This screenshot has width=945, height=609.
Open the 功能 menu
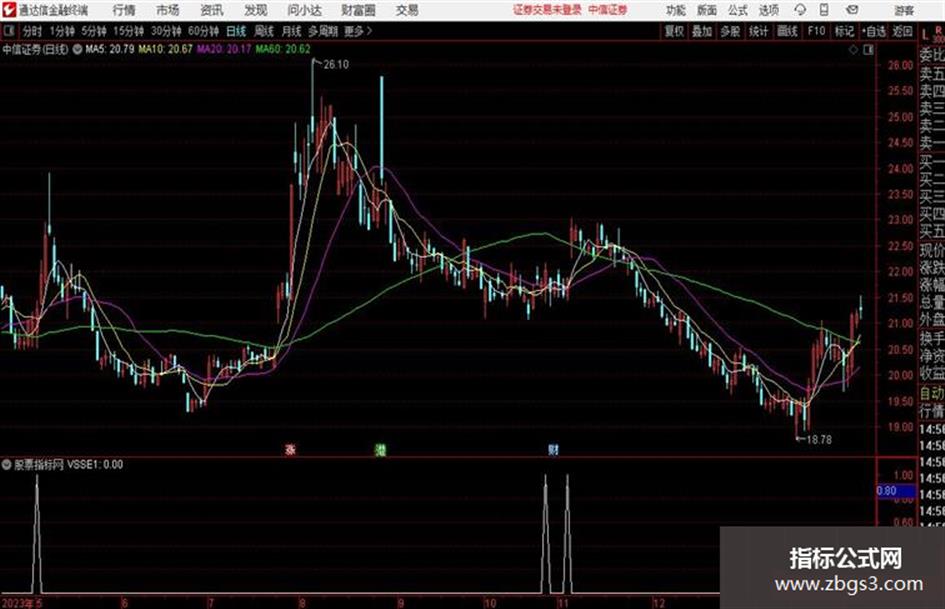tap(676, 10)
